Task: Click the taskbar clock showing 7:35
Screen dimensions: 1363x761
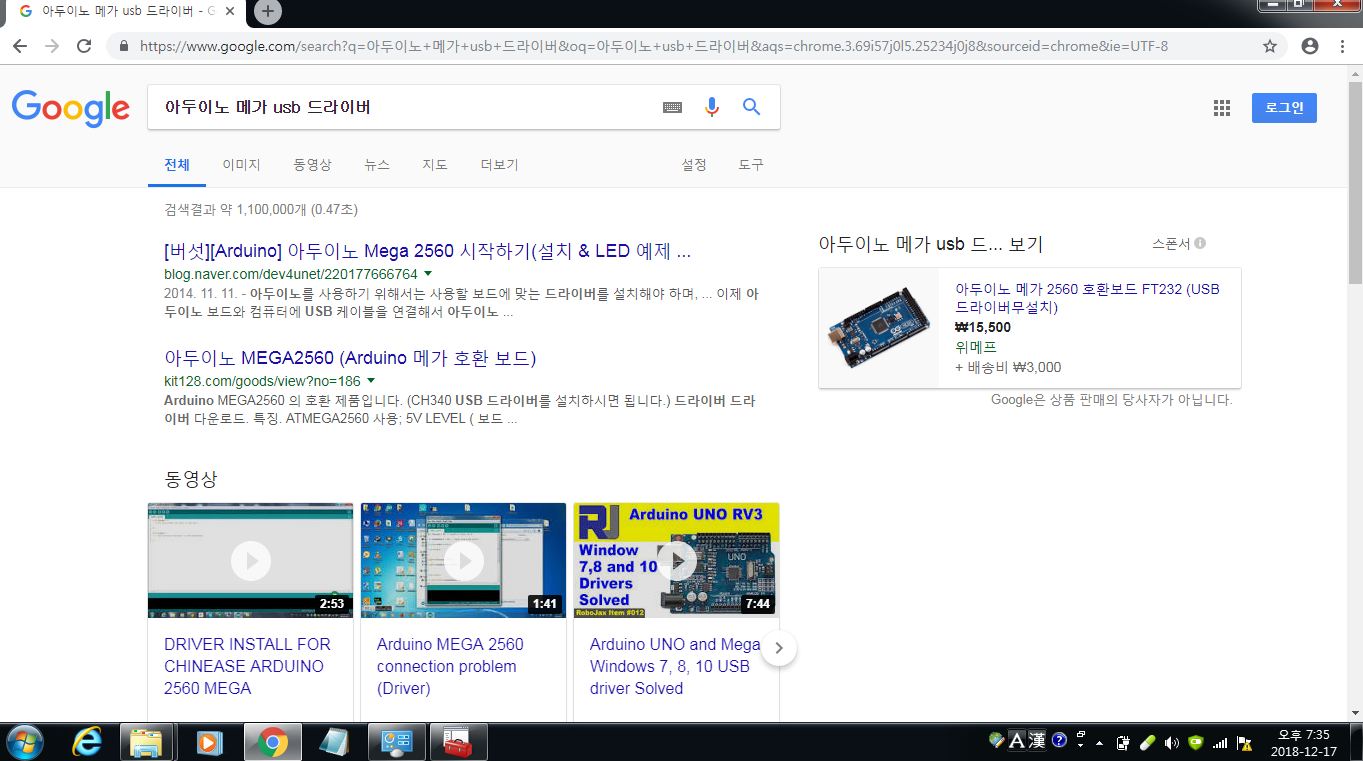Action: 1304,743
